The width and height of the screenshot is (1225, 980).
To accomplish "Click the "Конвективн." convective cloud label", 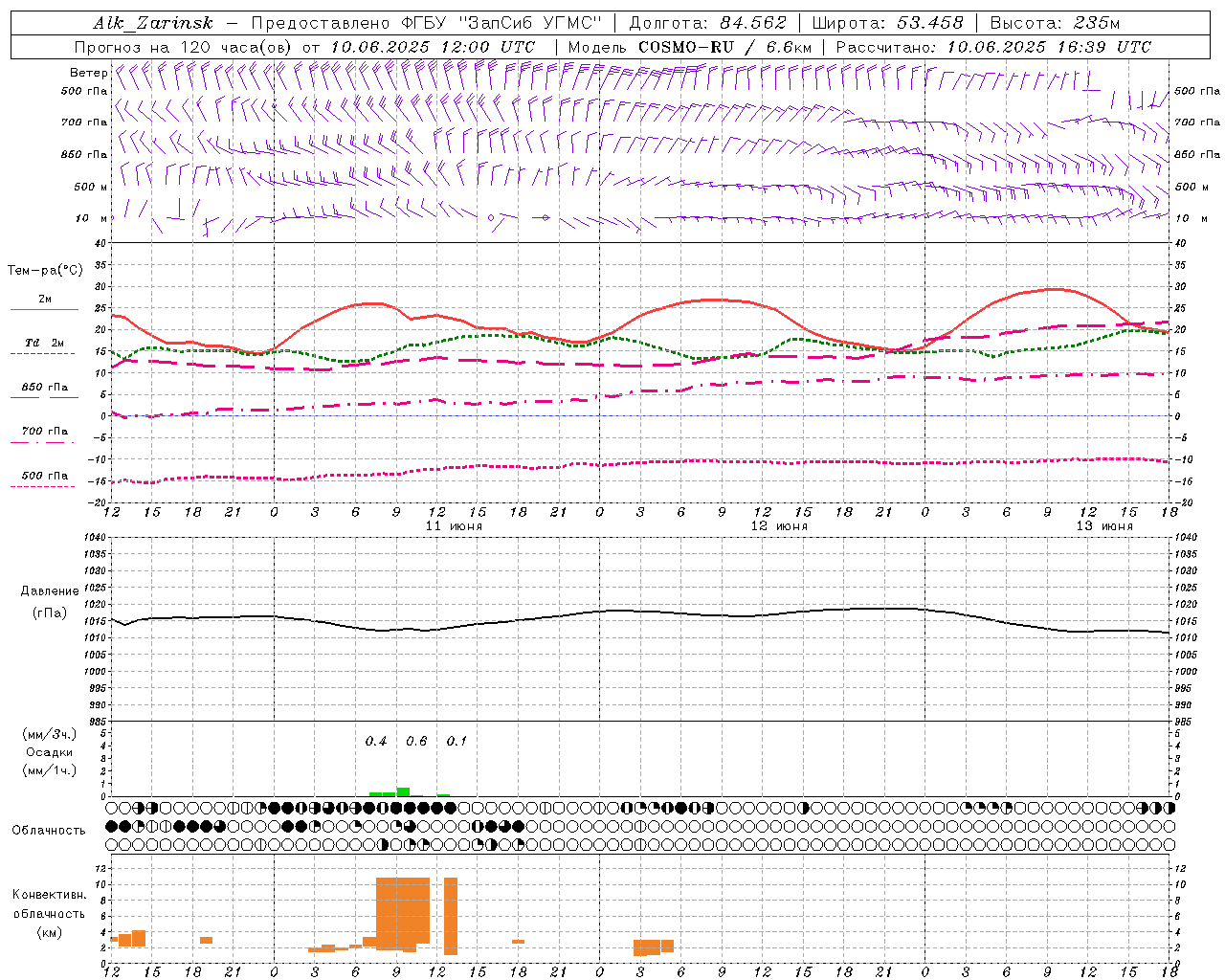I will point(49,894).
